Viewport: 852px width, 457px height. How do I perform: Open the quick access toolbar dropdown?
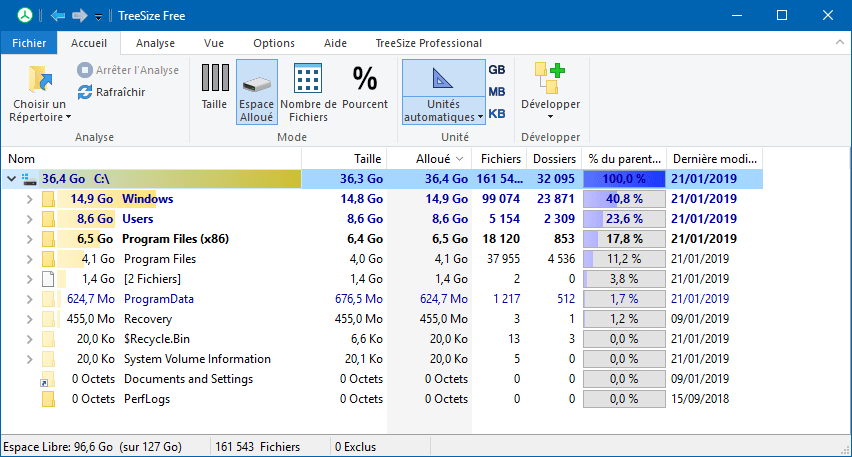click(x=98, y=17)
